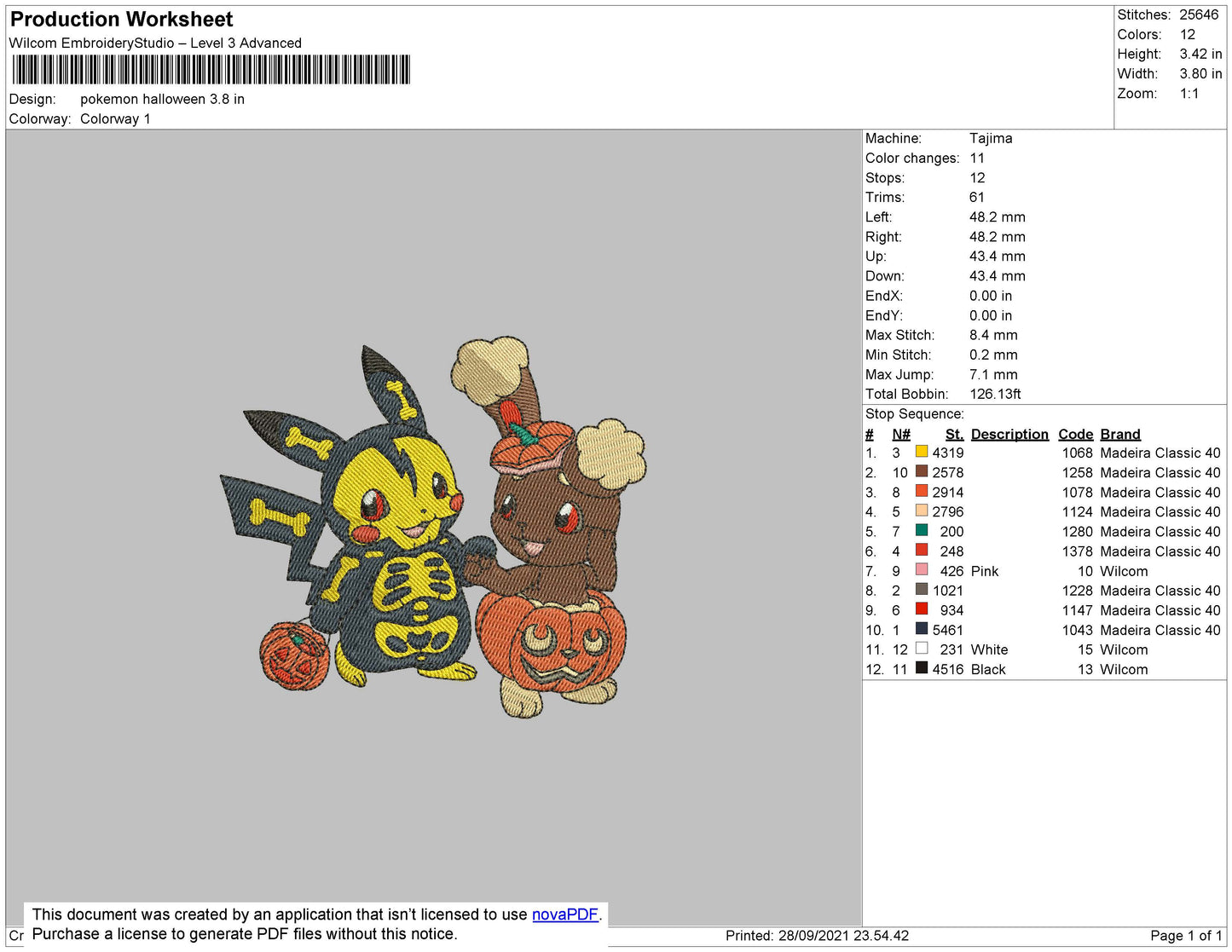
Task: Click the Colors value 12
Action: point(1188,34)
